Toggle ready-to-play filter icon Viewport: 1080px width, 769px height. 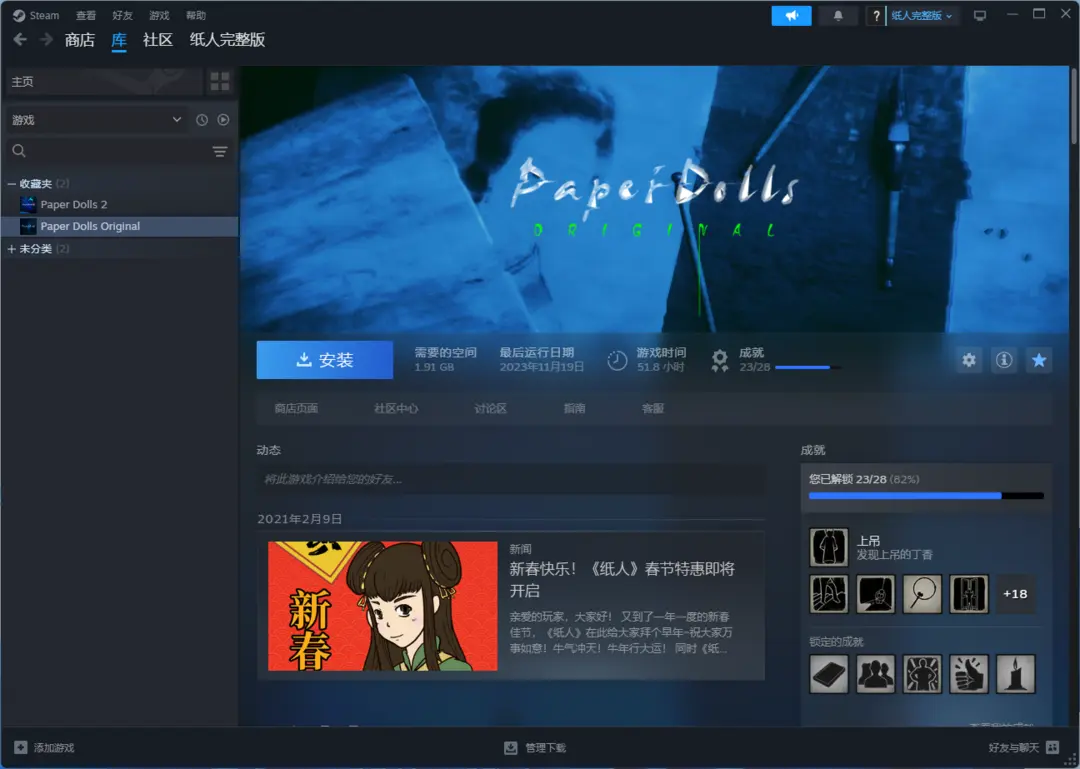(223, 120)
